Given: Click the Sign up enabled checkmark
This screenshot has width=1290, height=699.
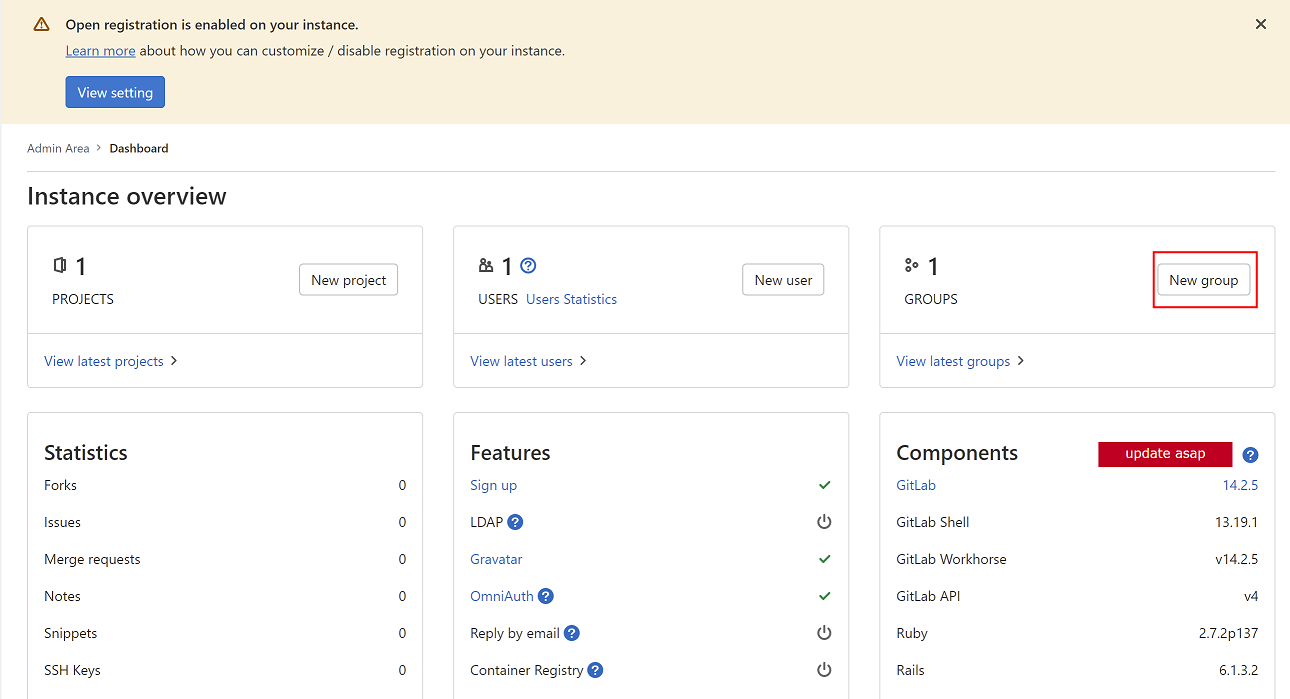Looking at the screenshot, I should tap(824, 485).
